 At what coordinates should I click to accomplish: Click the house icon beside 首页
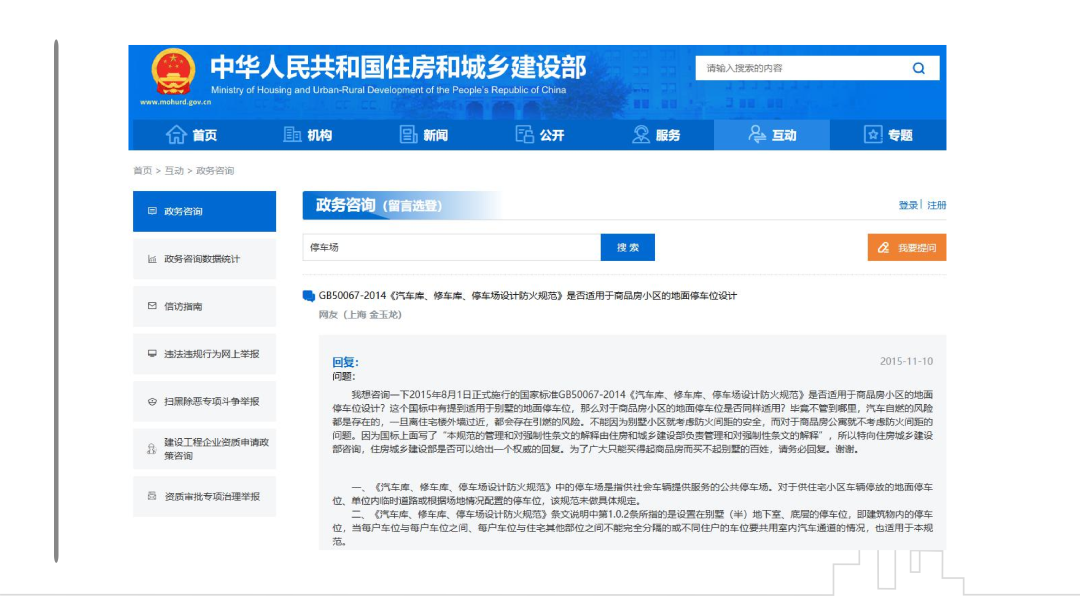pos(177,135)
